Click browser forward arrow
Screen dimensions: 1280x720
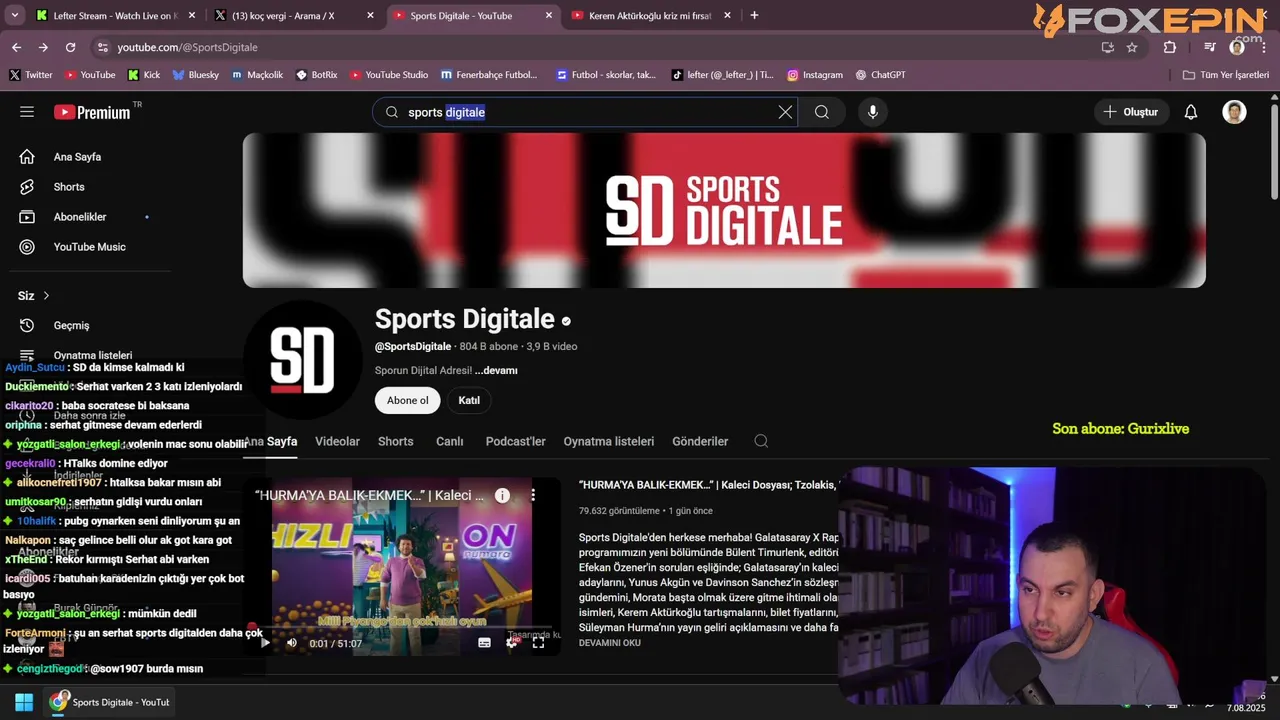click(43, 47)
